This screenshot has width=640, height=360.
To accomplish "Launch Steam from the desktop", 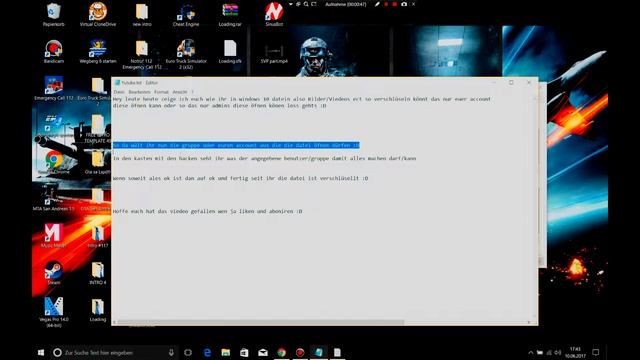I will (x=53, y=273).
